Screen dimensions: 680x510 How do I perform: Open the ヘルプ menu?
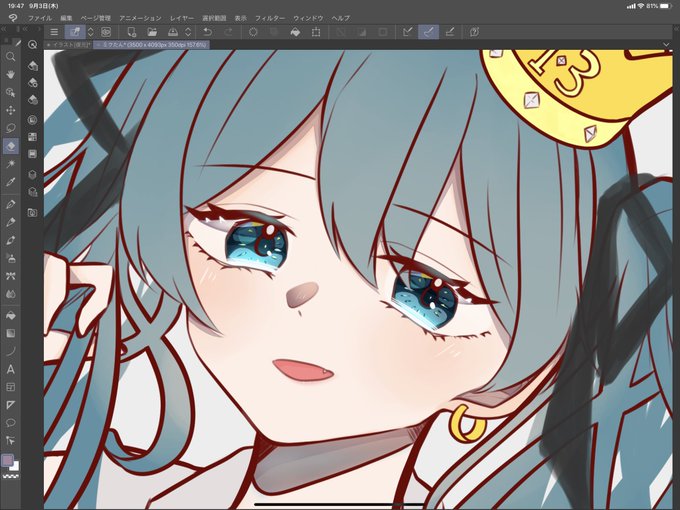(x=340, y=18)
